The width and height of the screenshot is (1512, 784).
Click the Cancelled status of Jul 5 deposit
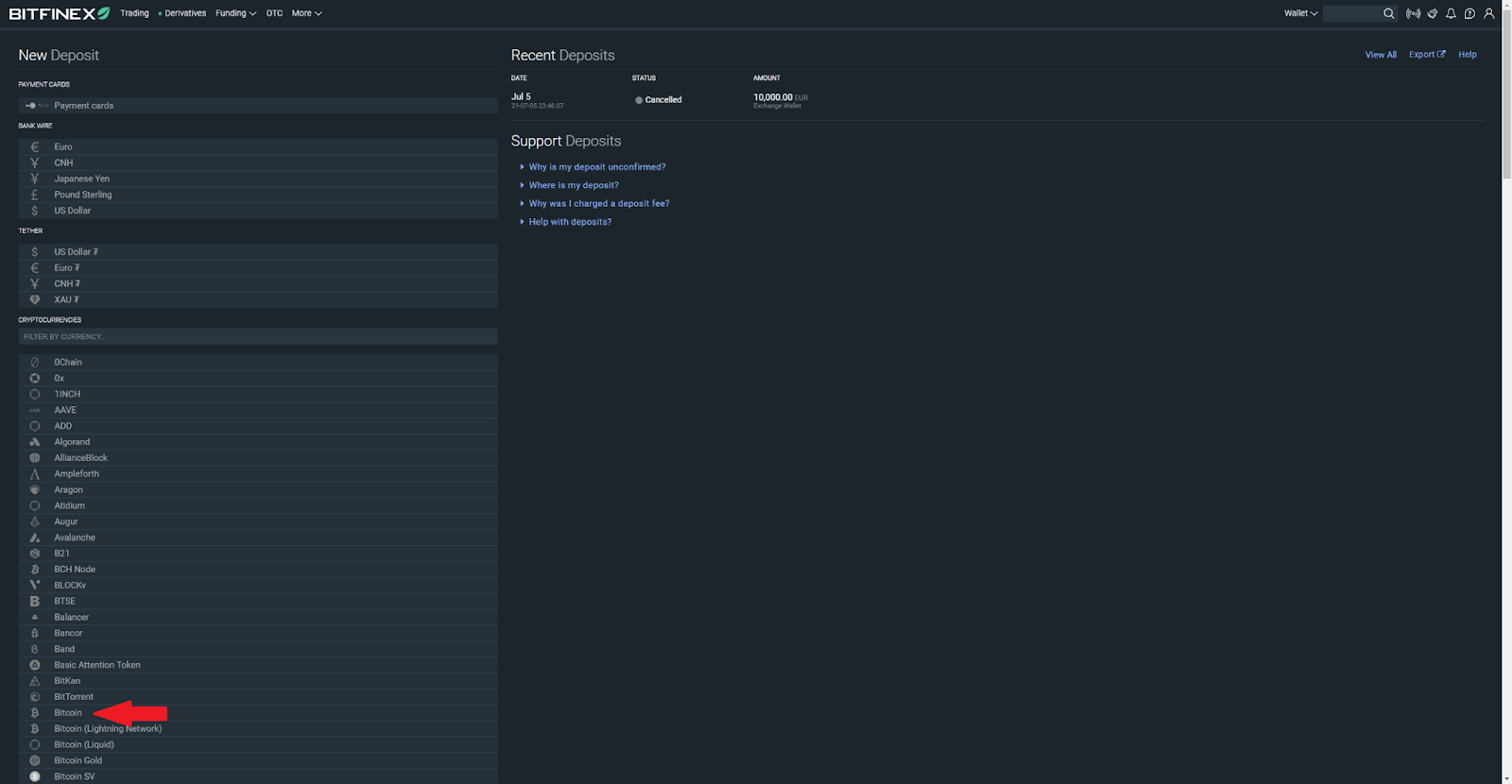click(x=659, y=100)
